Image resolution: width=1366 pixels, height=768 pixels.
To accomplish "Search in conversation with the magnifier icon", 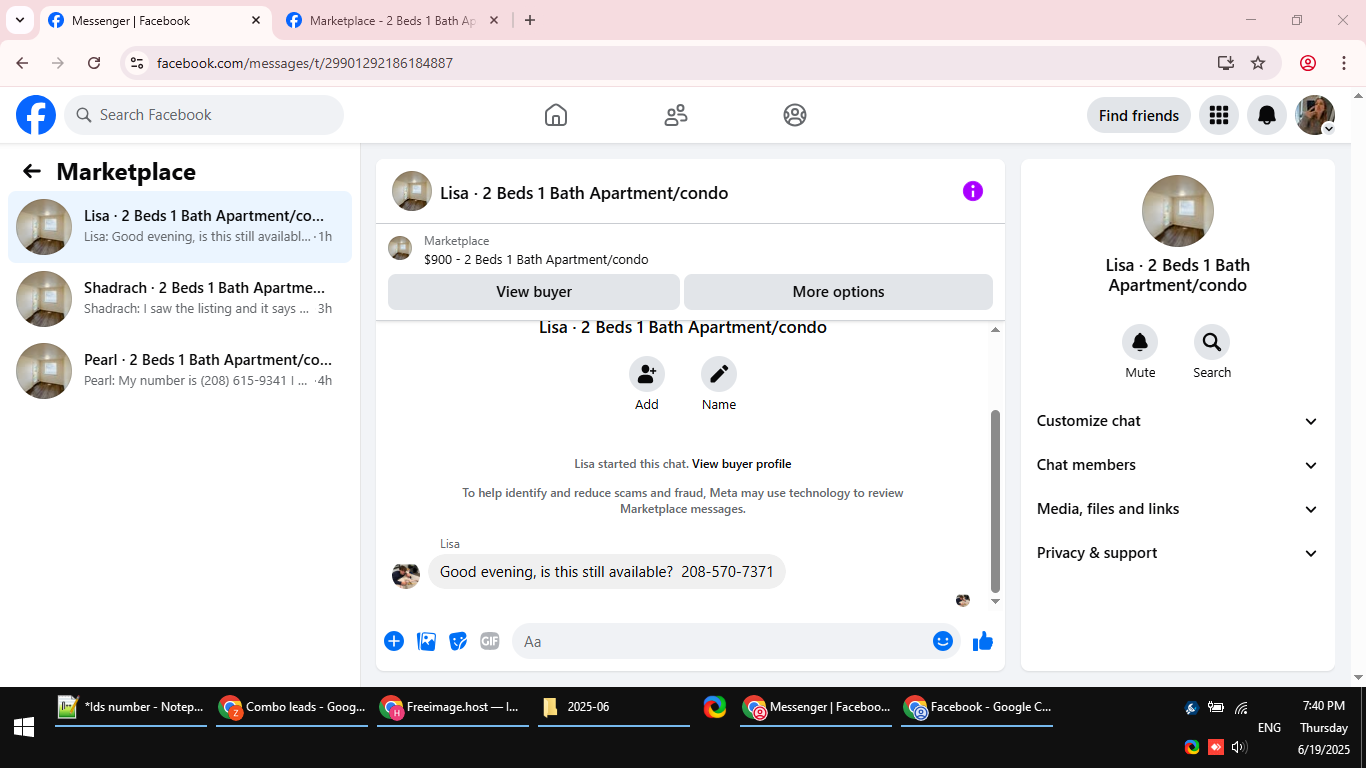I will [1212, 342].
